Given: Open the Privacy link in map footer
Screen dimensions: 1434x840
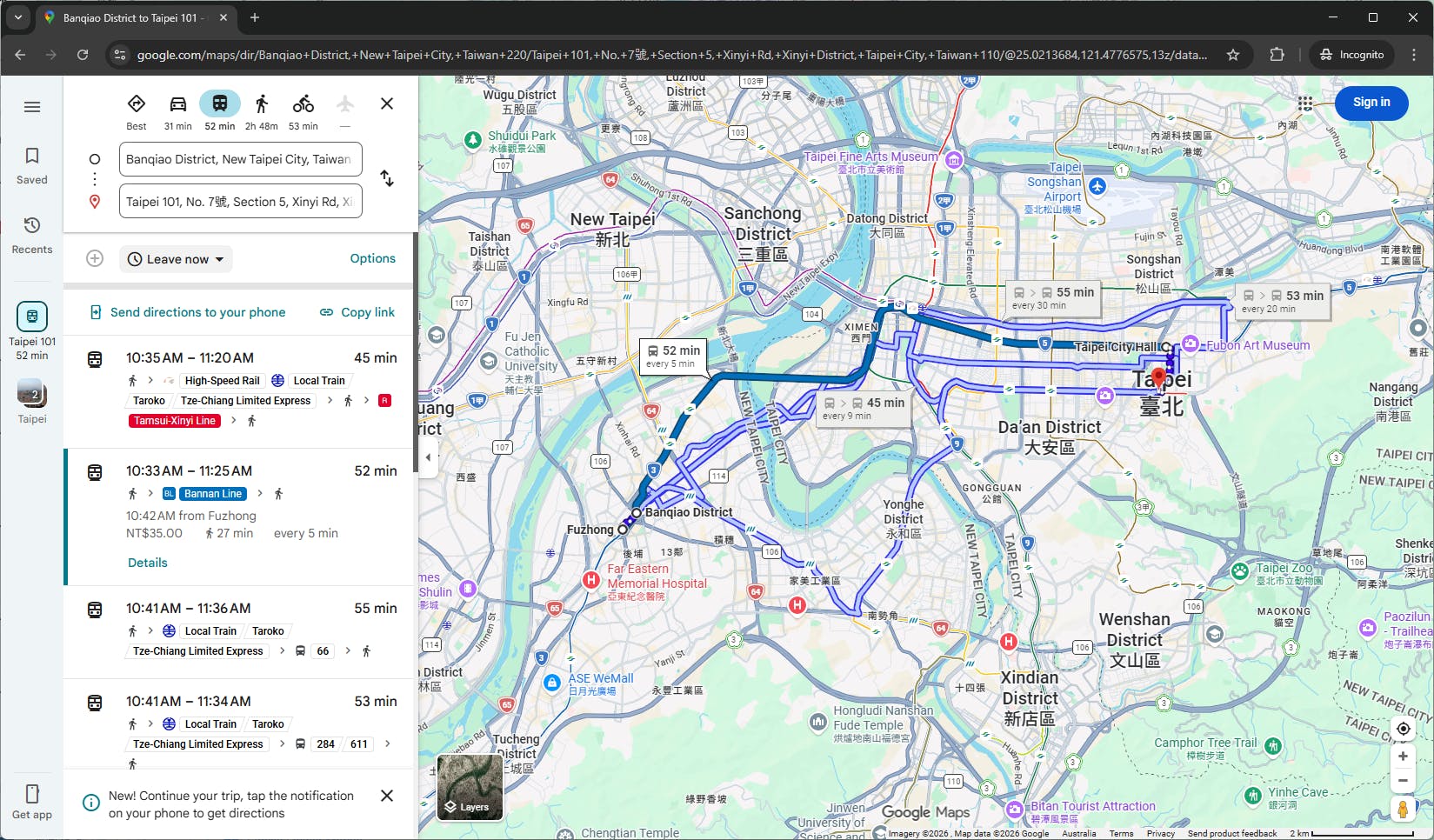Looking at the screenshot, I should (1160, 833).
